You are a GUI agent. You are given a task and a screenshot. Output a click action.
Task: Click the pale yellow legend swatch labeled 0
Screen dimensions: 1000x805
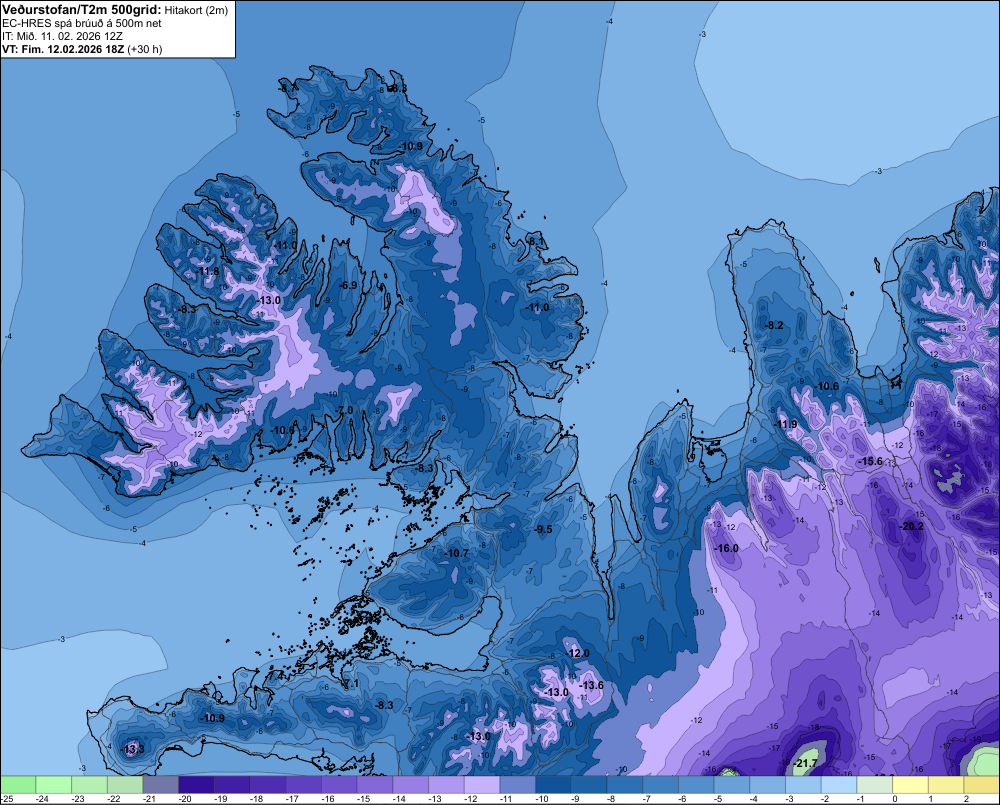click(911, 784)
